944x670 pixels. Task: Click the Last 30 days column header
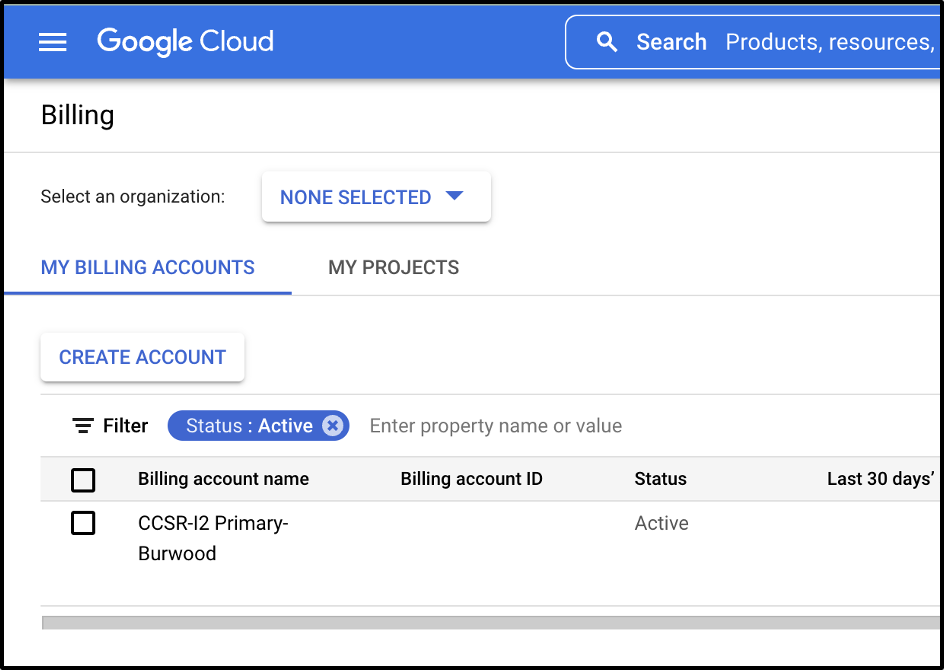(x=880, y=479)
